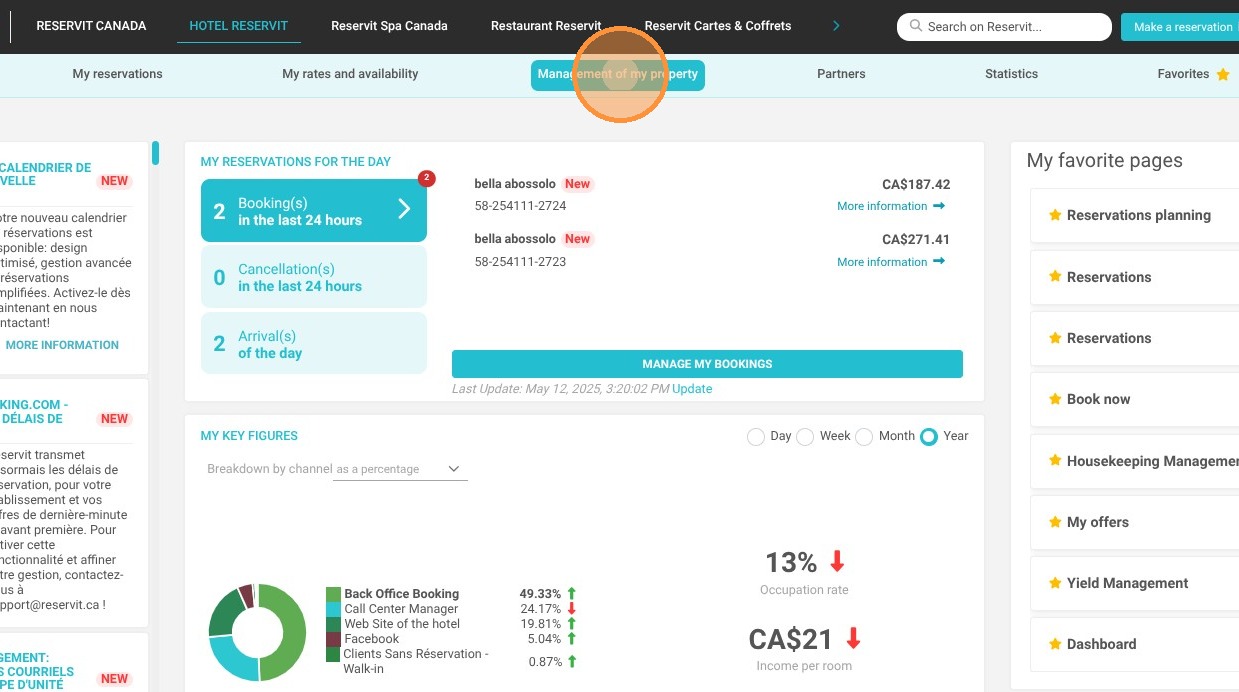Open My rates and availability menu
Image resolution: width=1239 pixels, height=692 pixels.
[x=350, y=74]
